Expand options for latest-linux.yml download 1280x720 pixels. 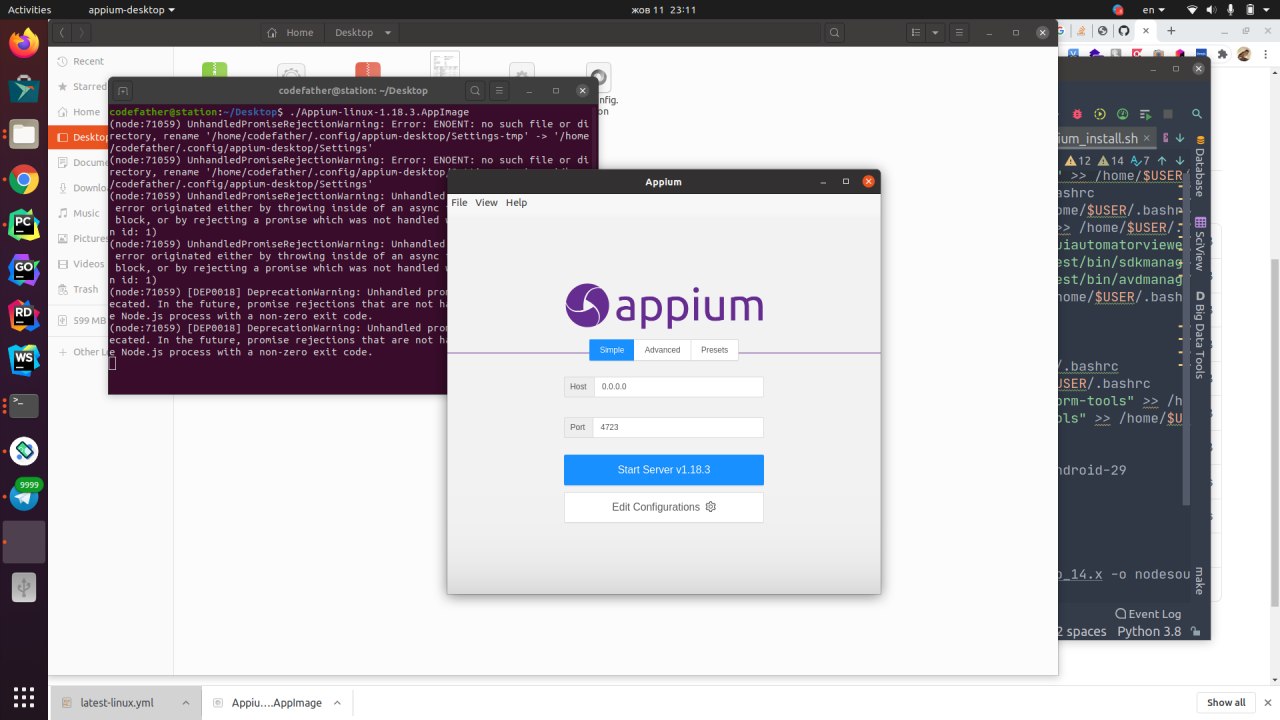[x=185, y=703]
